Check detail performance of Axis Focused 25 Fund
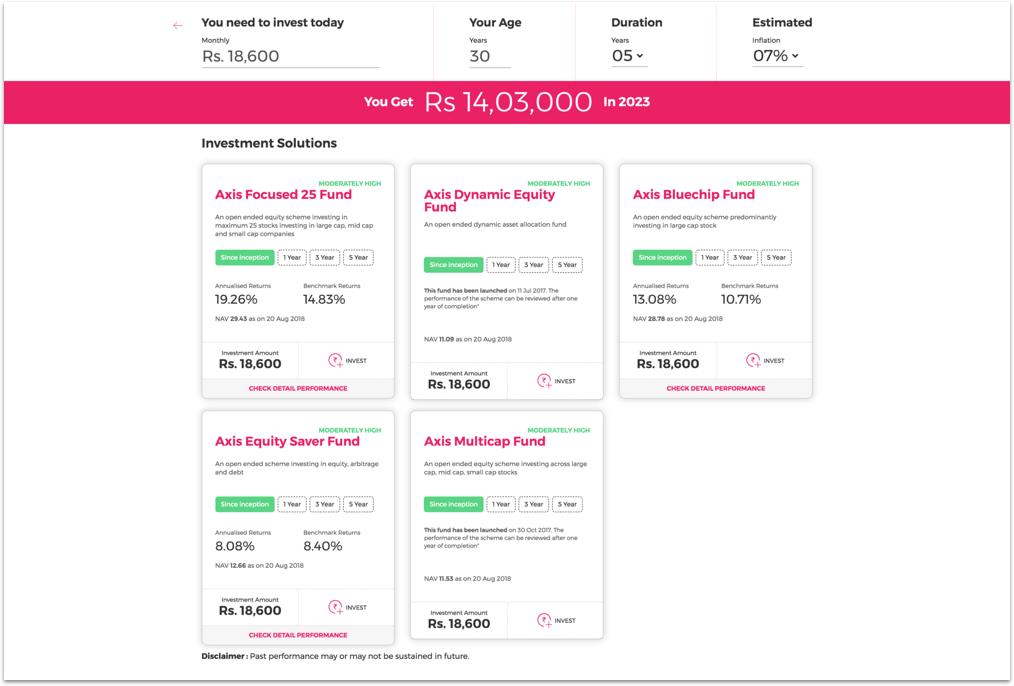 (x=298, y=388)
